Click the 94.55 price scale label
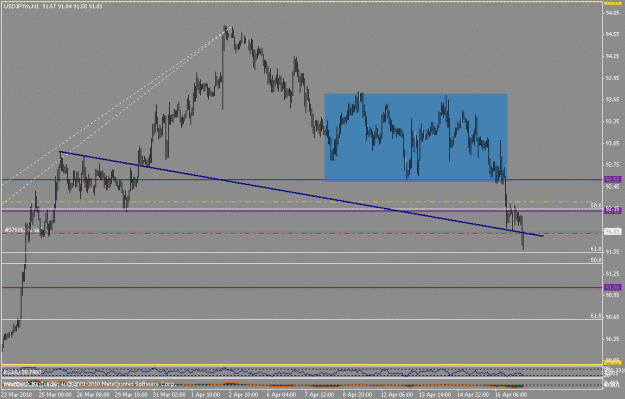625x399 pixels. pyautogui.click(x=612, y=35)
